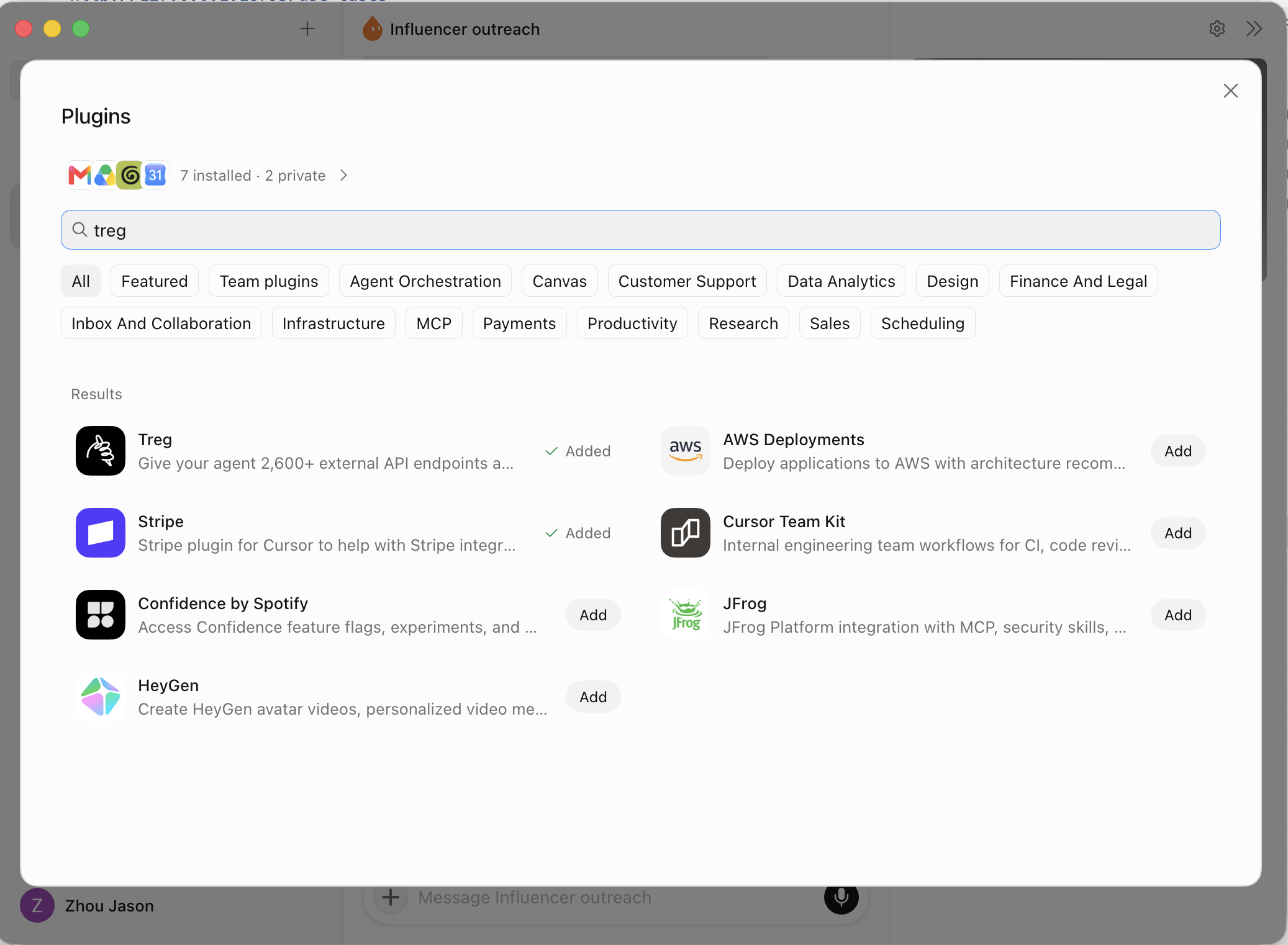Click the HeyGen plugin title
This screenshot has height=945, width=1288.
168,685
